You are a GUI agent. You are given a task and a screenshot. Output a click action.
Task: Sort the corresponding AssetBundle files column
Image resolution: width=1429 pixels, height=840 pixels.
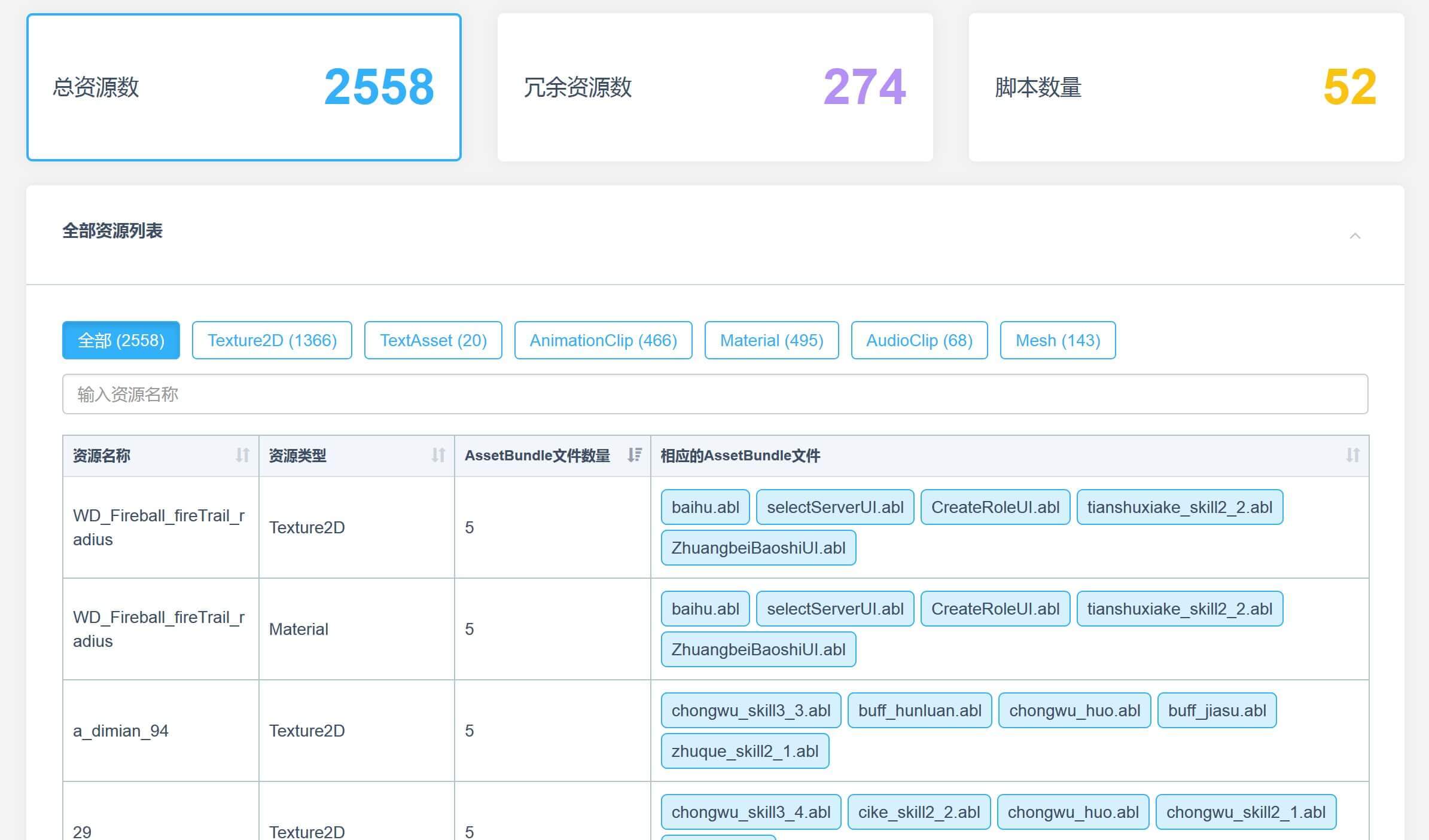coord(1352,456)
